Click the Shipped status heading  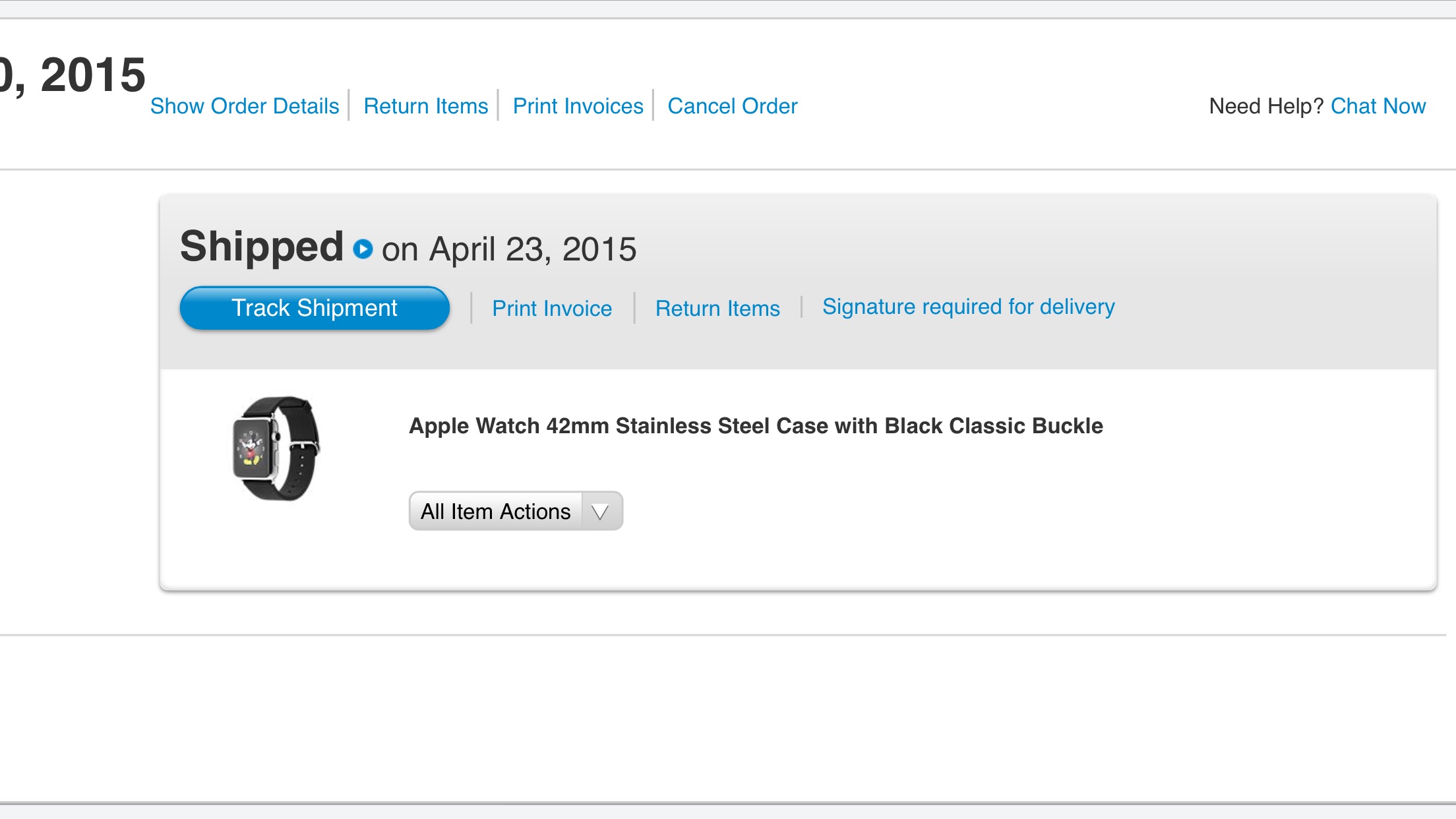point(262,247)
